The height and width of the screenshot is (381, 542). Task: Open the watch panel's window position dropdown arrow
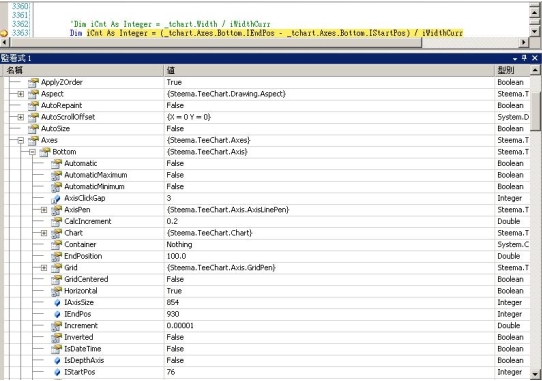point(515,58)
